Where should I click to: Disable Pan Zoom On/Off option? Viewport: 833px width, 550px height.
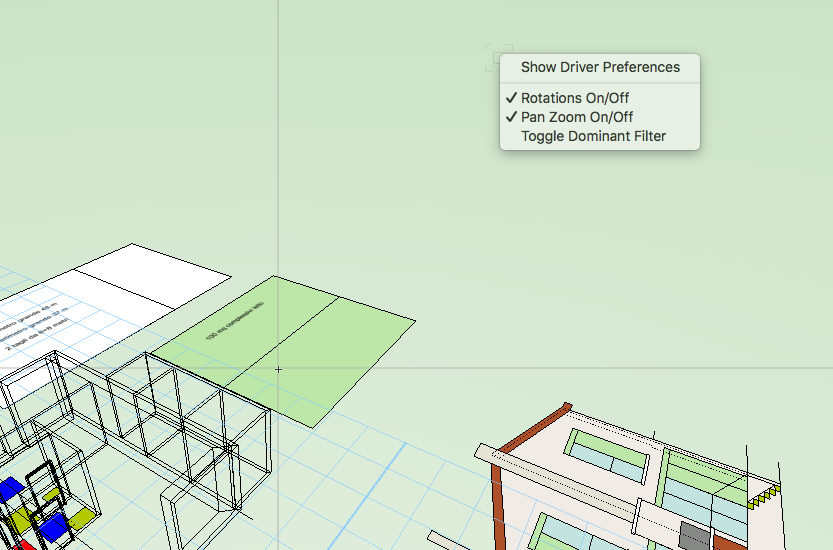(576, 117)
